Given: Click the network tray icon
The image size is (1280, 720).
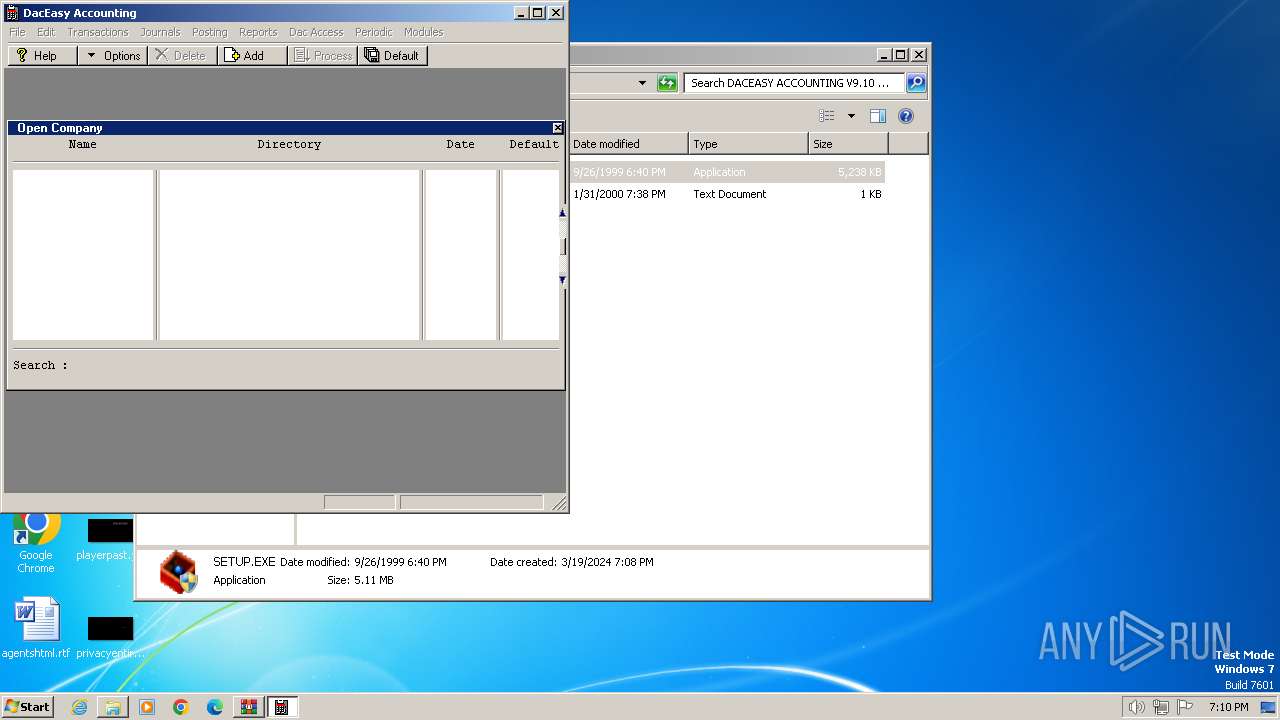Looking at the screenshot, I should pos(1161,707).
